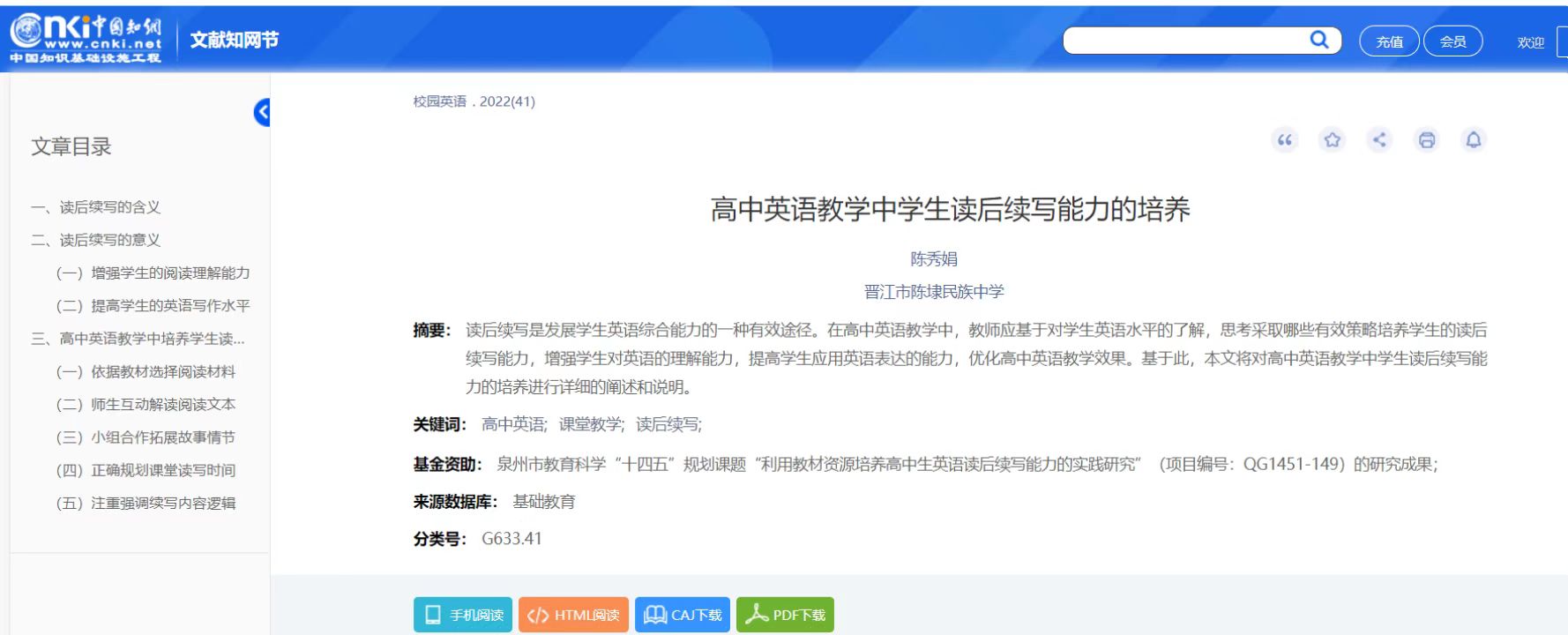
Task: Click the 会员 membership button
Action: 1452,41
